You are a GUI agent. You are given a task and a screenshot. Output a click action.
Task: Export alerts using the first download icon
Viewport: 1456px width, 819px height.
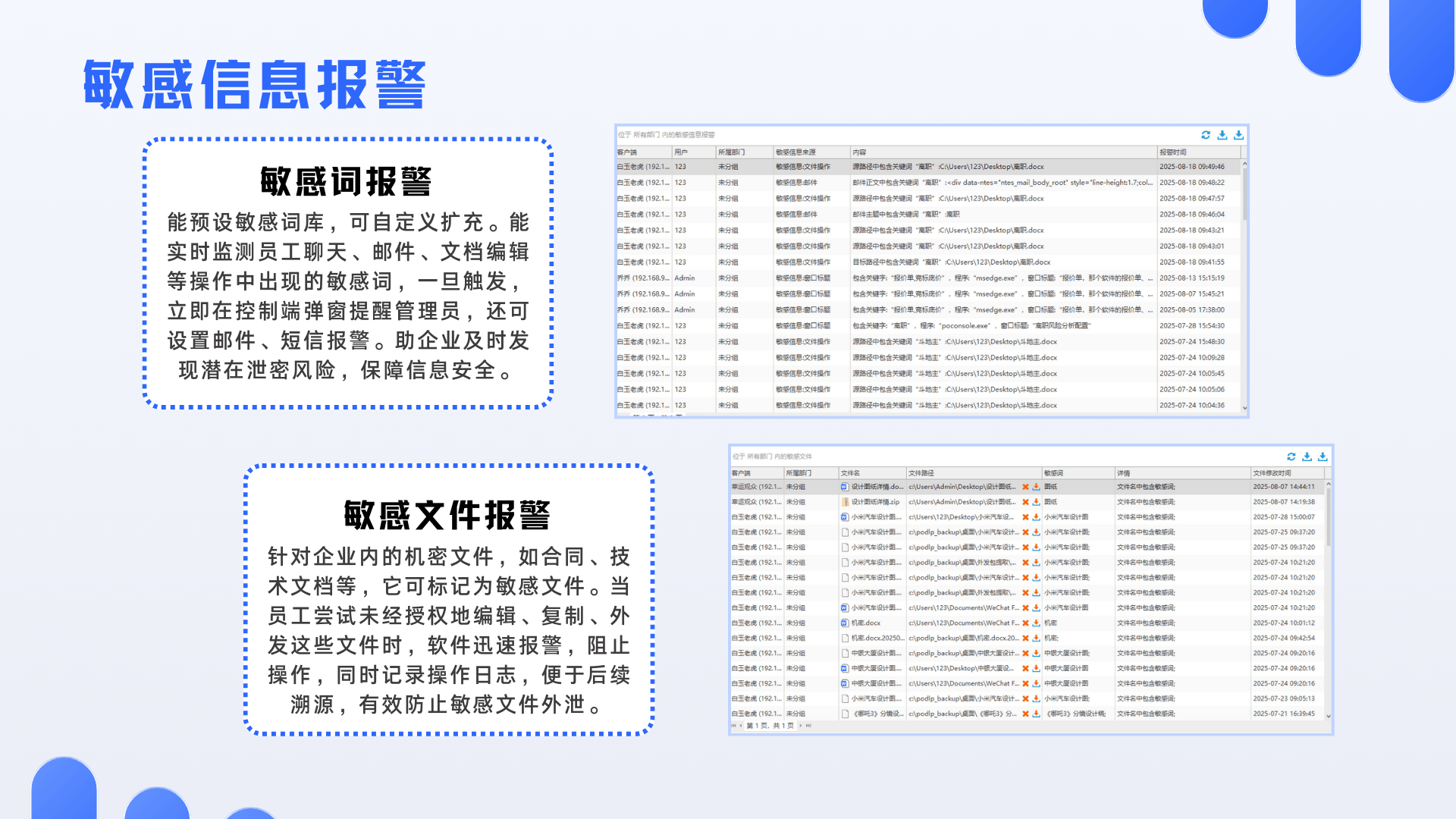click(1222, 135)
